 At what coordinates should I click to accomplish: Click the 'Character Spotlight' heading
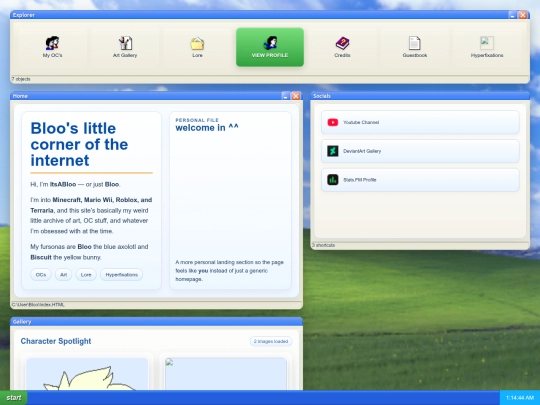click(56, 341)
